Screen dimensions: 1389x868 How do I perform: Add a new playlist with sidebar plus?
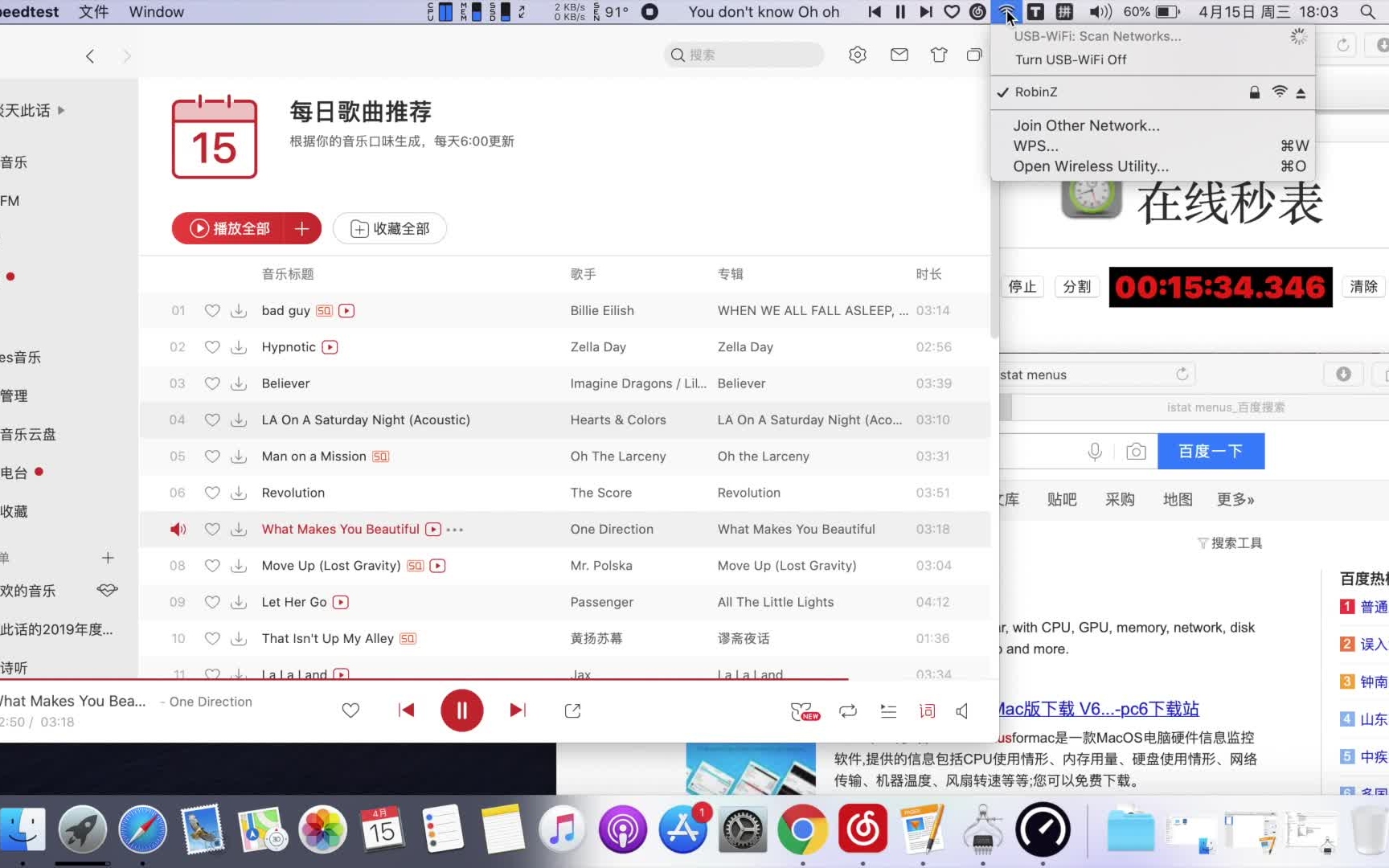(x=108, y=558)
